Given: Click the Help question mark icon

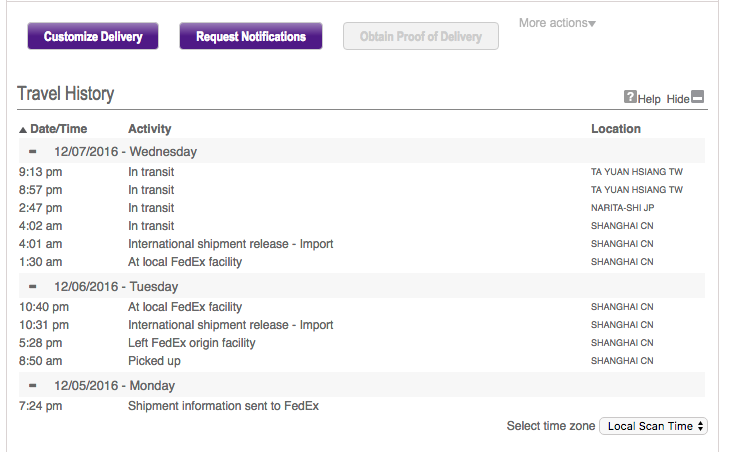Looking at the screenshot, I should click(630, 97).
